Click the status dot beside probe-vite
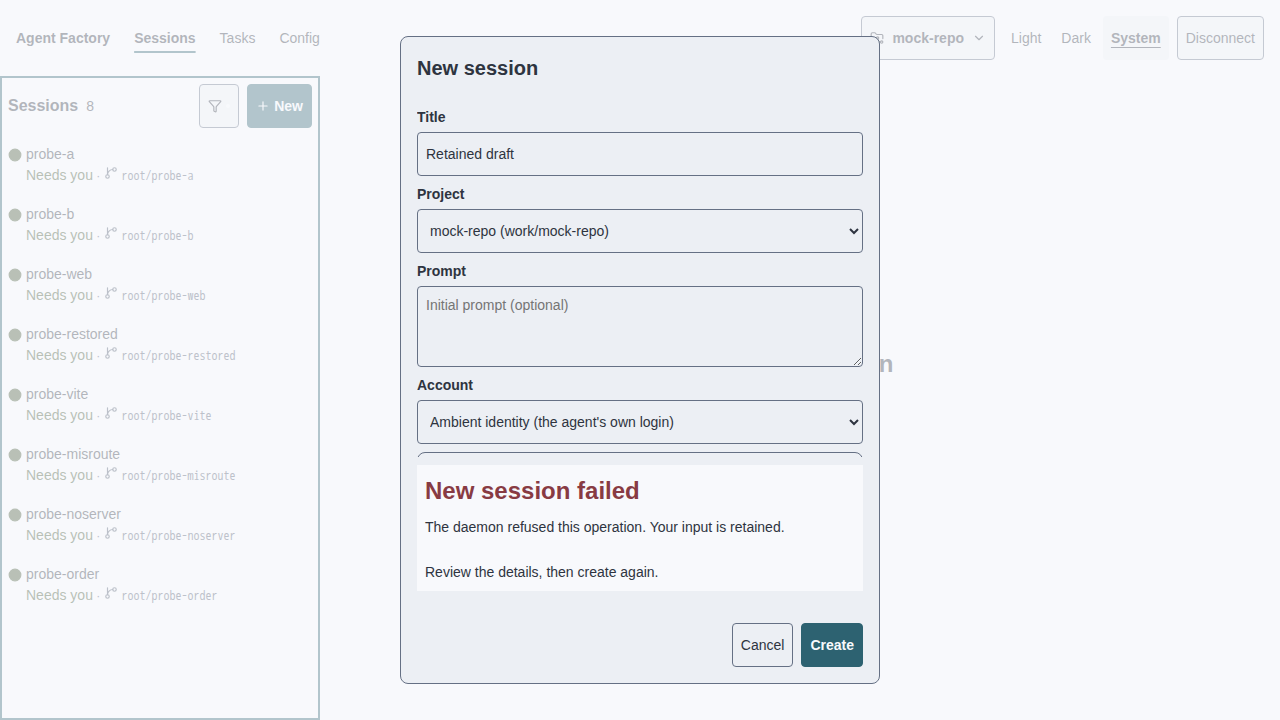Viewport: 1280px width, 720px height. coord(15,395)
